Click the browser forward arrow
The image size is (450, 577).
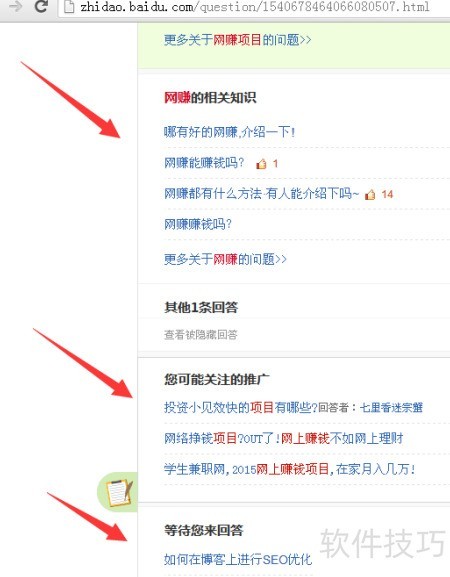[15, 6]
